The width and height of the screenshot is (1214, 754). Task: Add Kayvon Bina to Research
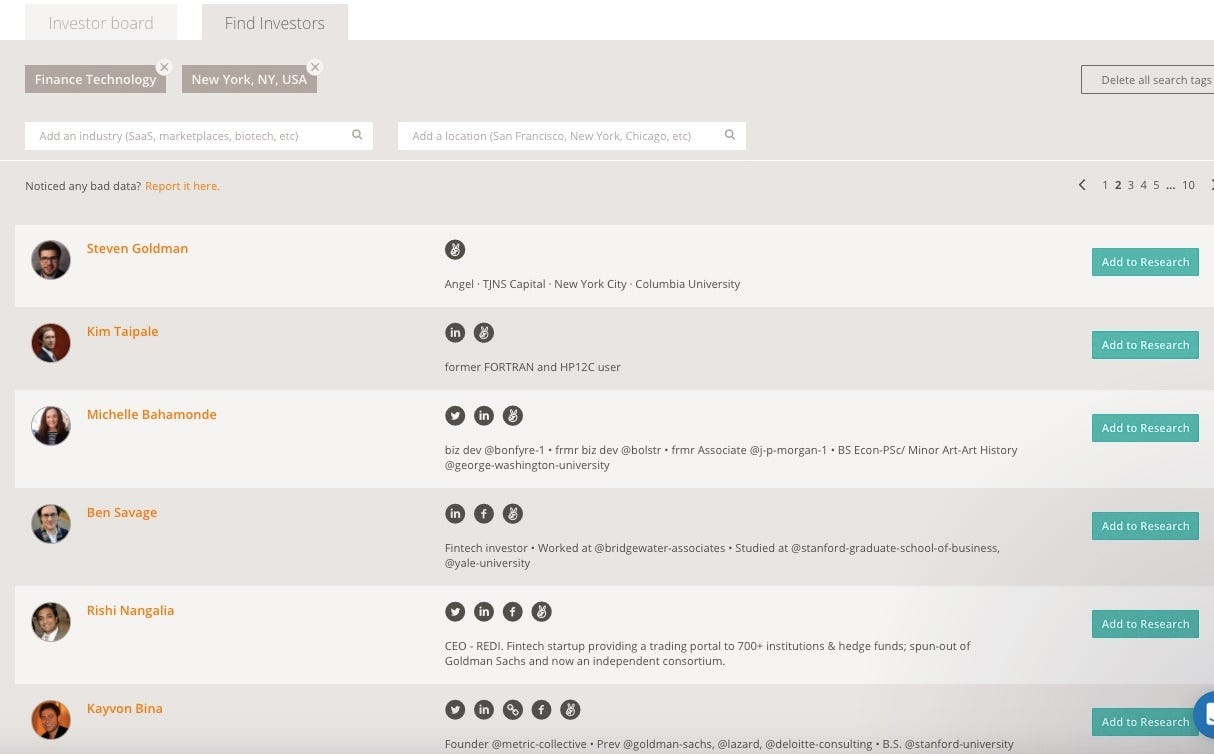(x=1145, y=722)
